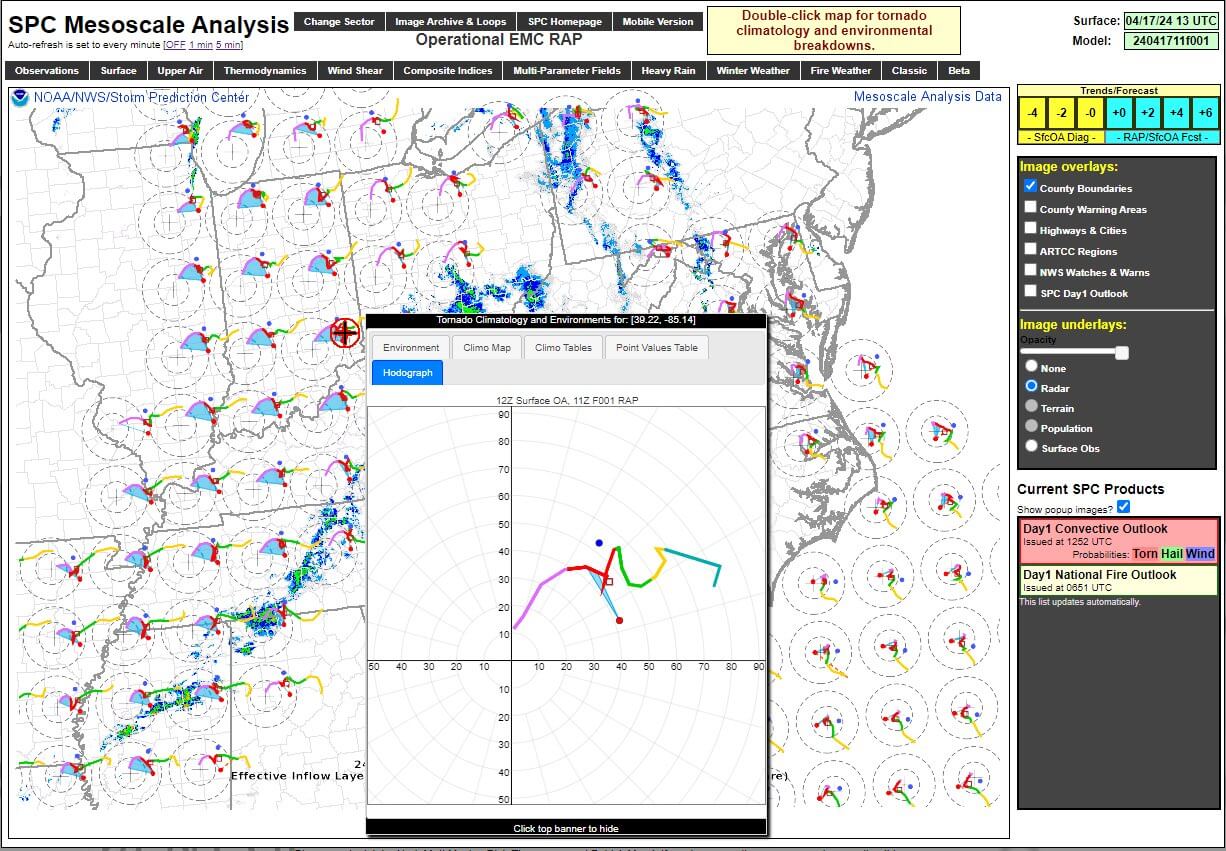Uncheck the County Boundaries overlay
The image size is (1226, 851).
tap(1030, 185)
